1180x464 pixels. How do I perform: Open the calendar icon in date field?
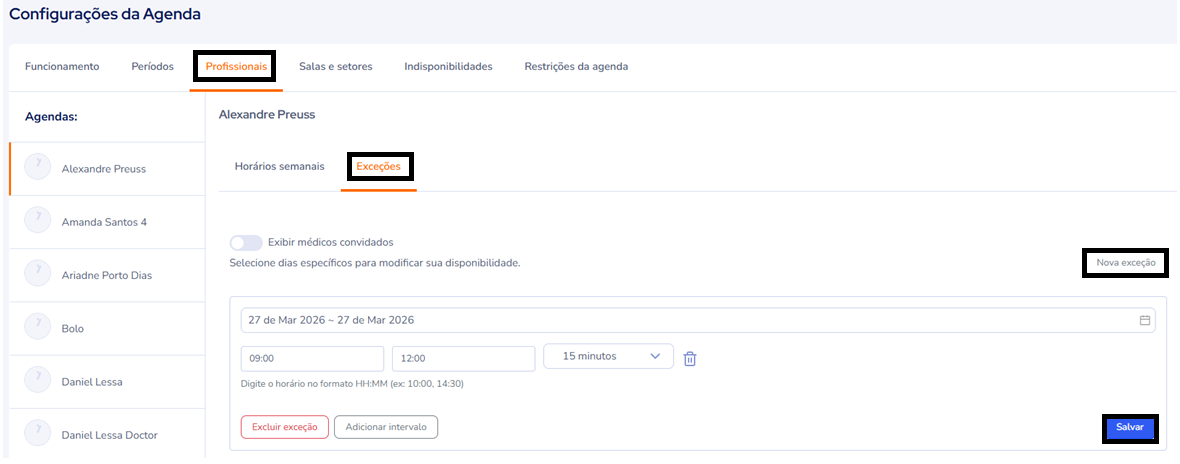(x=1144, y=321)
